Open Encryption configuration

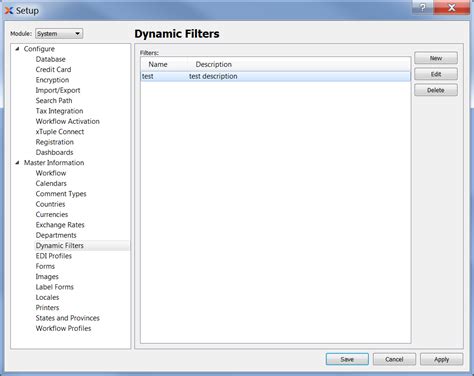52,80
